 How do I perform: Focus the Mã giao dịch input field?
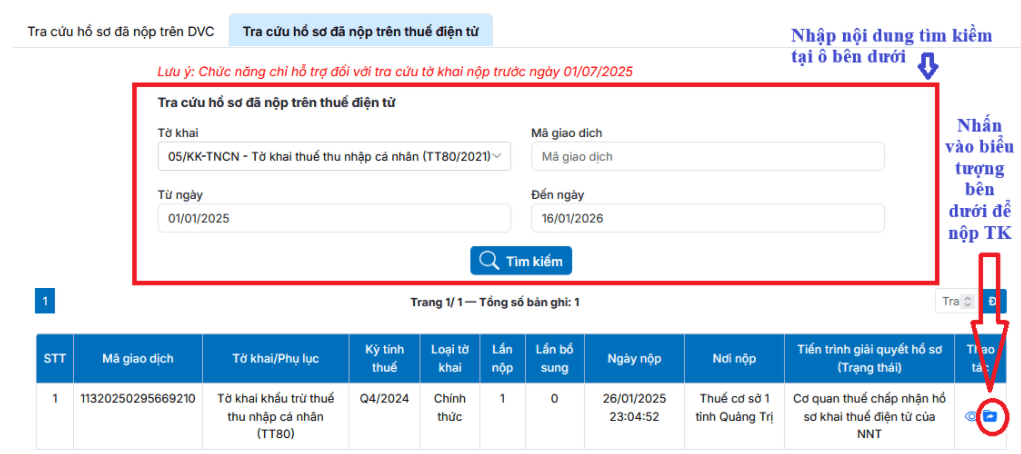coord(707,157)
